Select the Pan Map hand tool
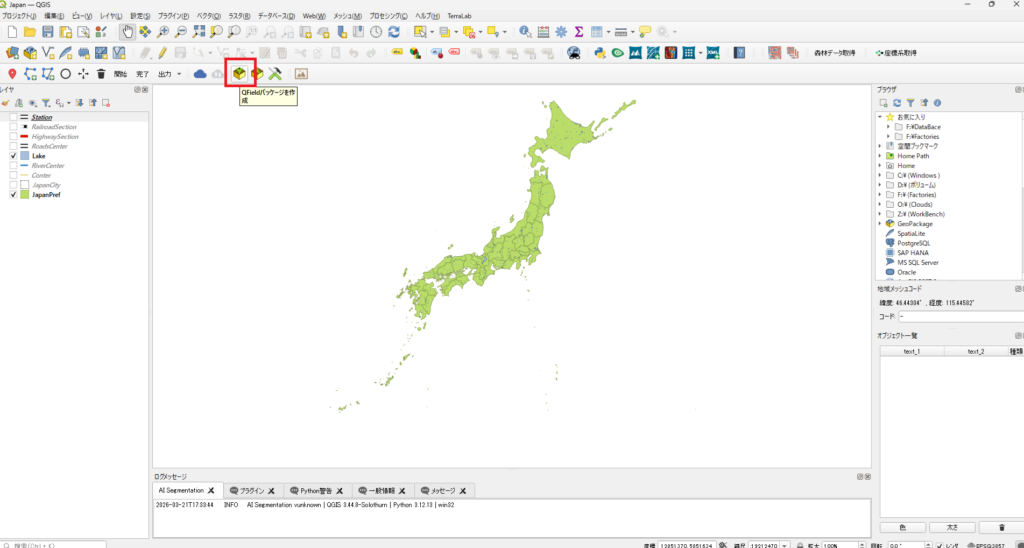 [127, 33]
